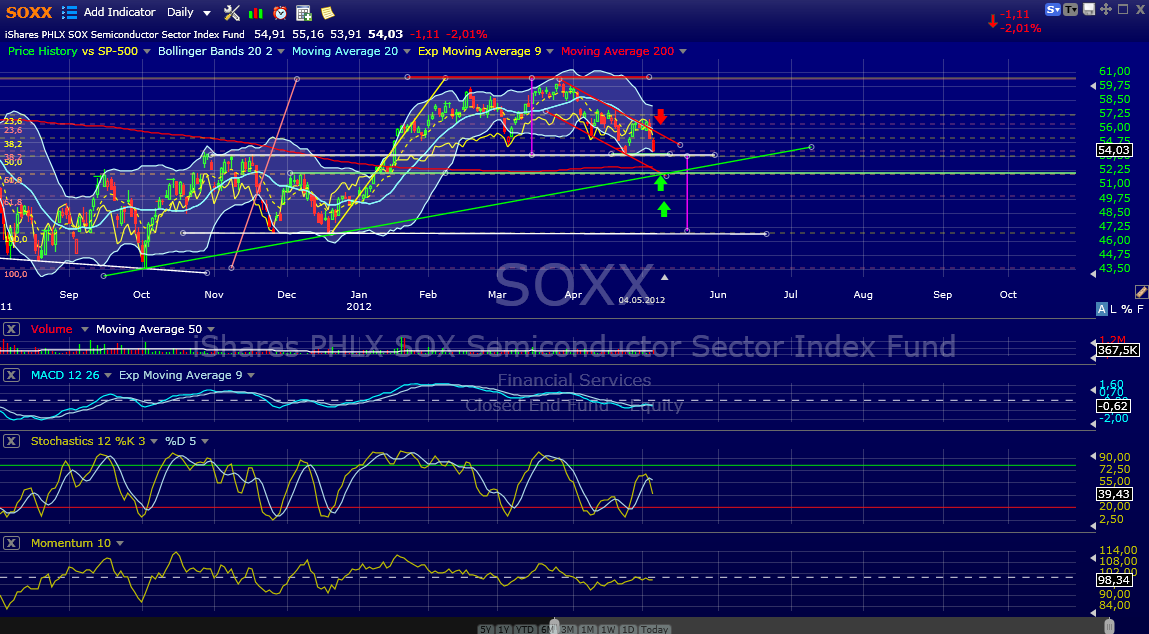Open the blue S style dropdown

[1053, 10]
